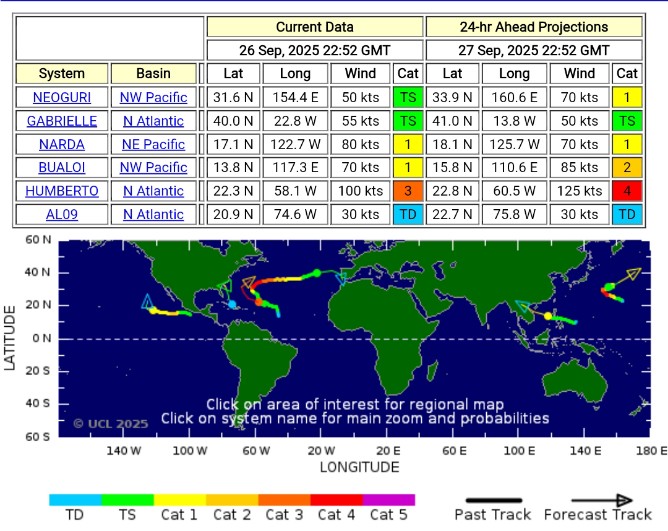Screen dimensions: 668x531
Task: Click BUALOI's yellow position dot on map
Action: coord(548,316)
